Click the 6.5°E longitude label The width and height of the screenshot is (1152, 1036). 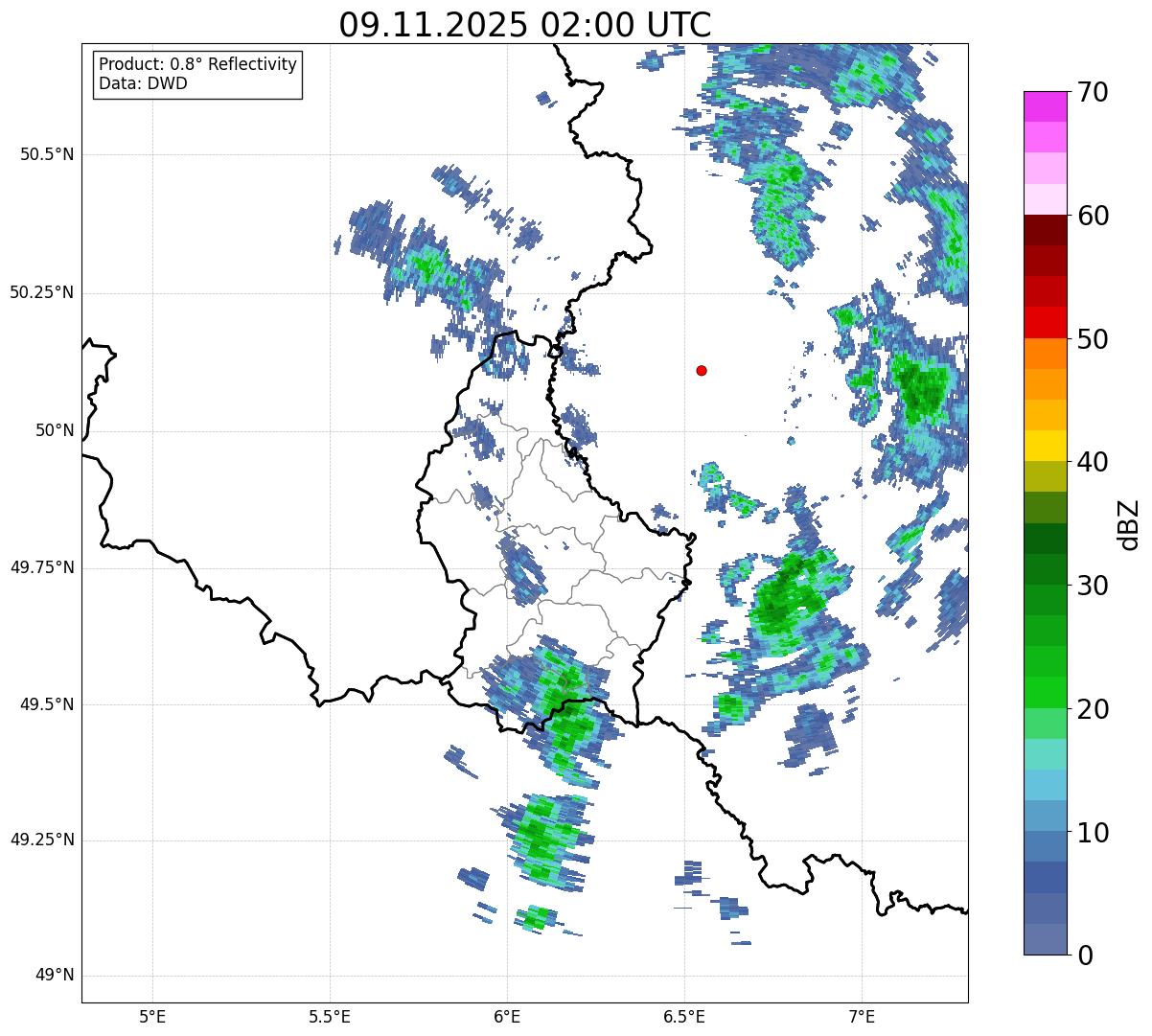coord(684,1016)
